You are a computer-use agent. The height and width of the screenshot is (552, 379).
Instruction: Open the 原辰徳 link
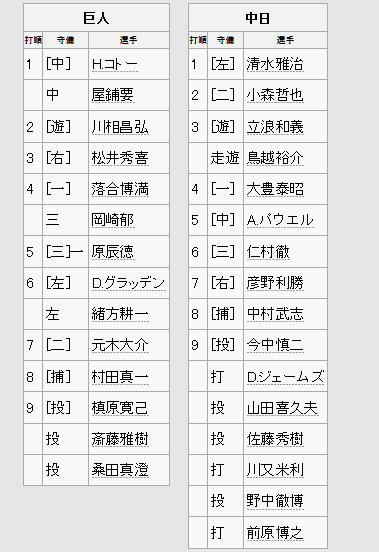(x=113, y=251)
